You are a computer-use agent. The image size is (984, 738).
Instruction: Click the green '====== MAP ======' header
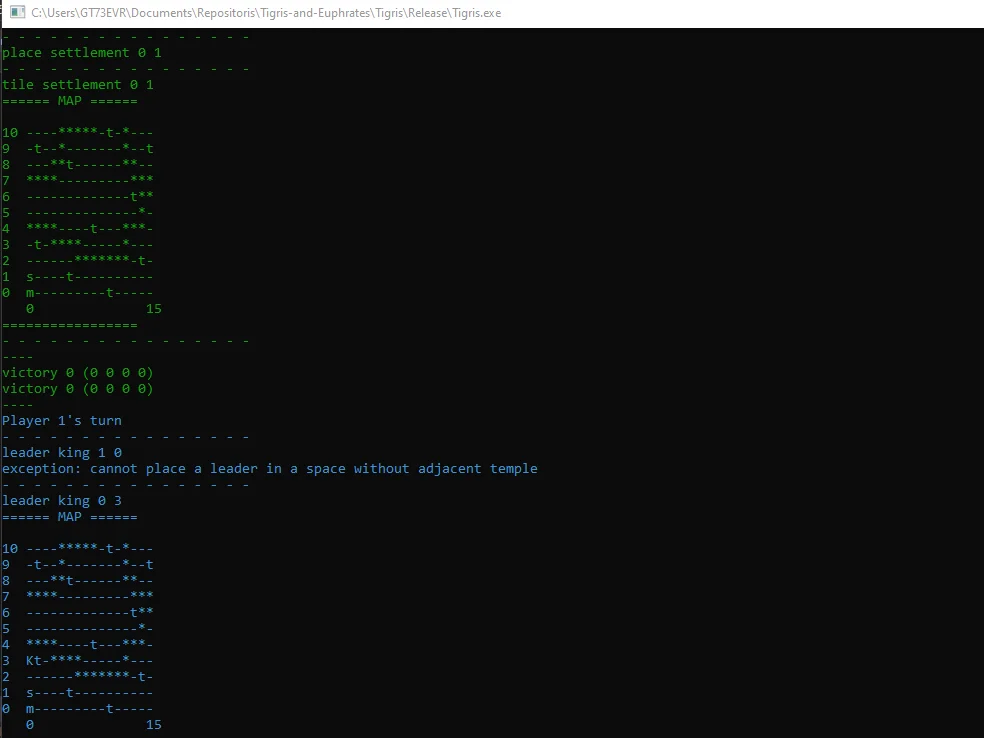coord(70,100)
